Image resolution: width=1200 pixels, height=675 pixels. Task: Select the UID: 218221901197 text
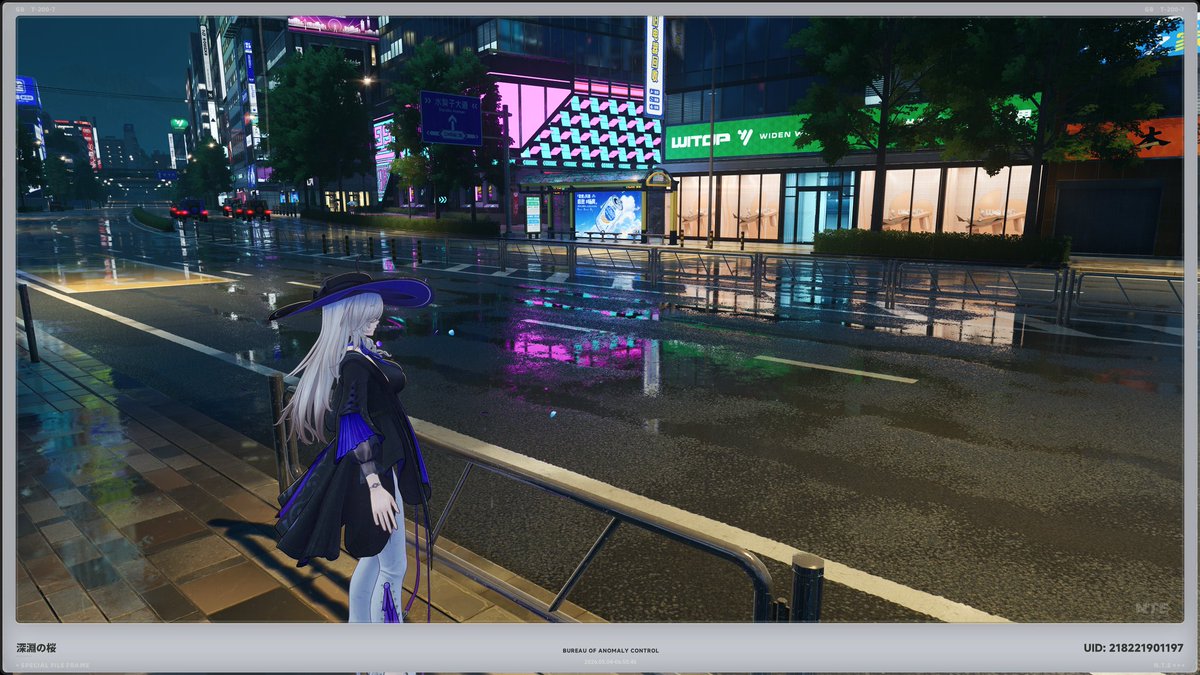click(x=1133, y=648)
